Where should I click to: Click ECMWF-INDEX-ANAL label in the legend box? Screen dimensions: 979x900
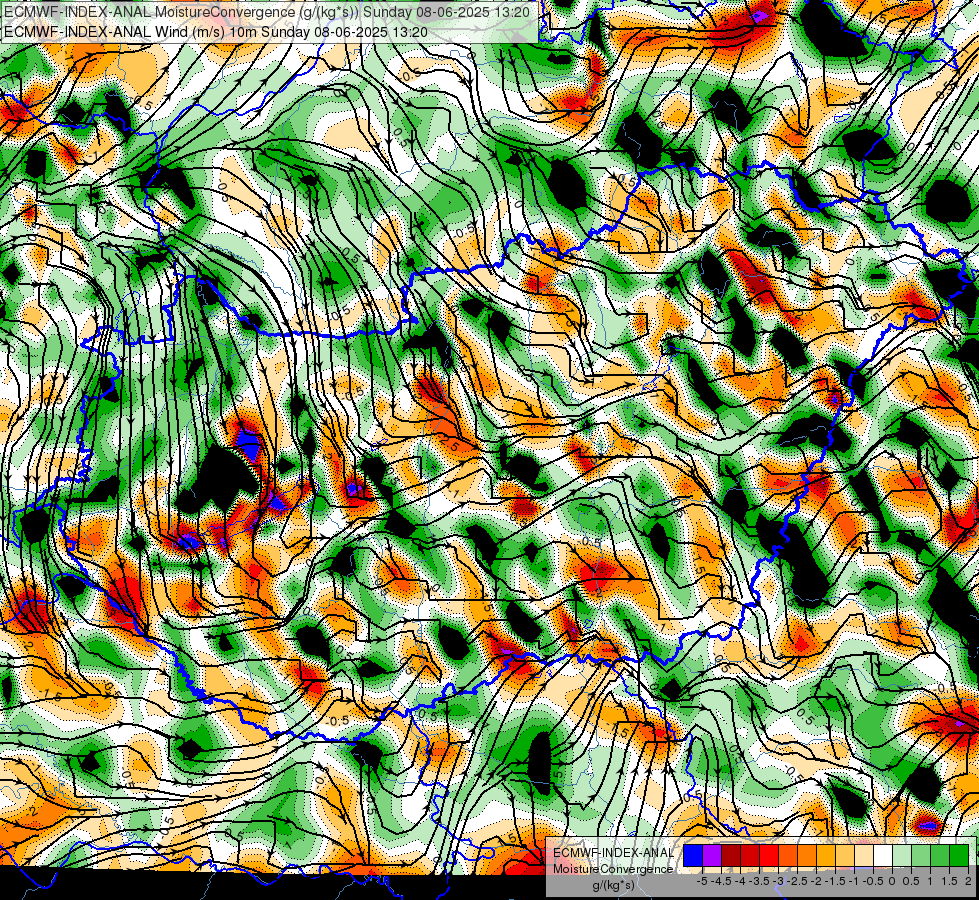pos(613,853)
